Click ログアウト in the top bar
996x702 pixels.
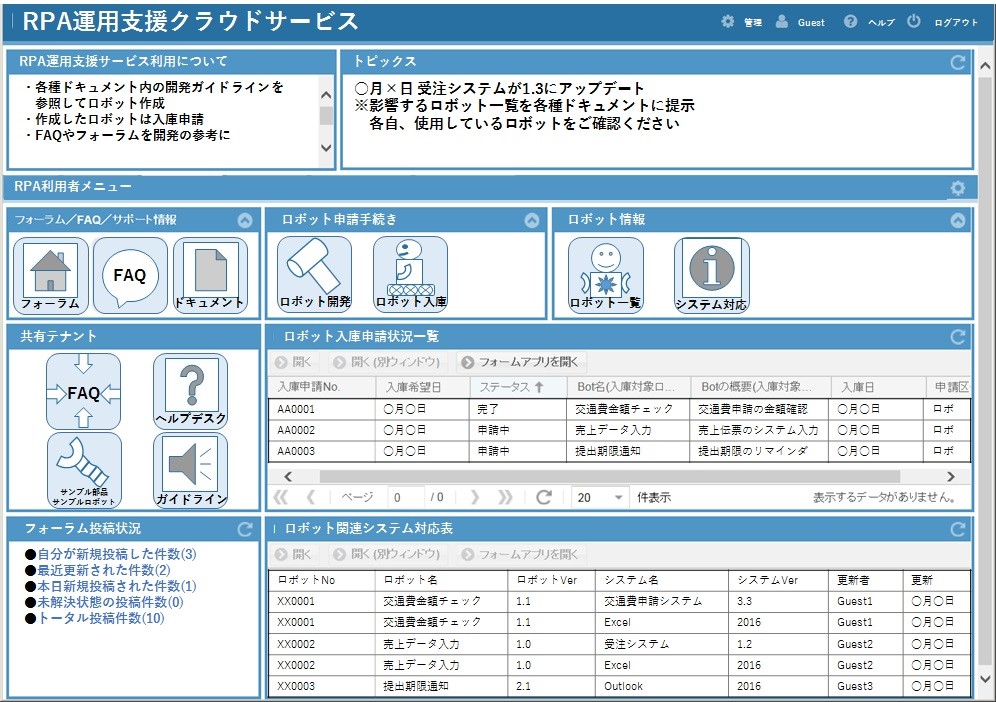pos(945,22)
